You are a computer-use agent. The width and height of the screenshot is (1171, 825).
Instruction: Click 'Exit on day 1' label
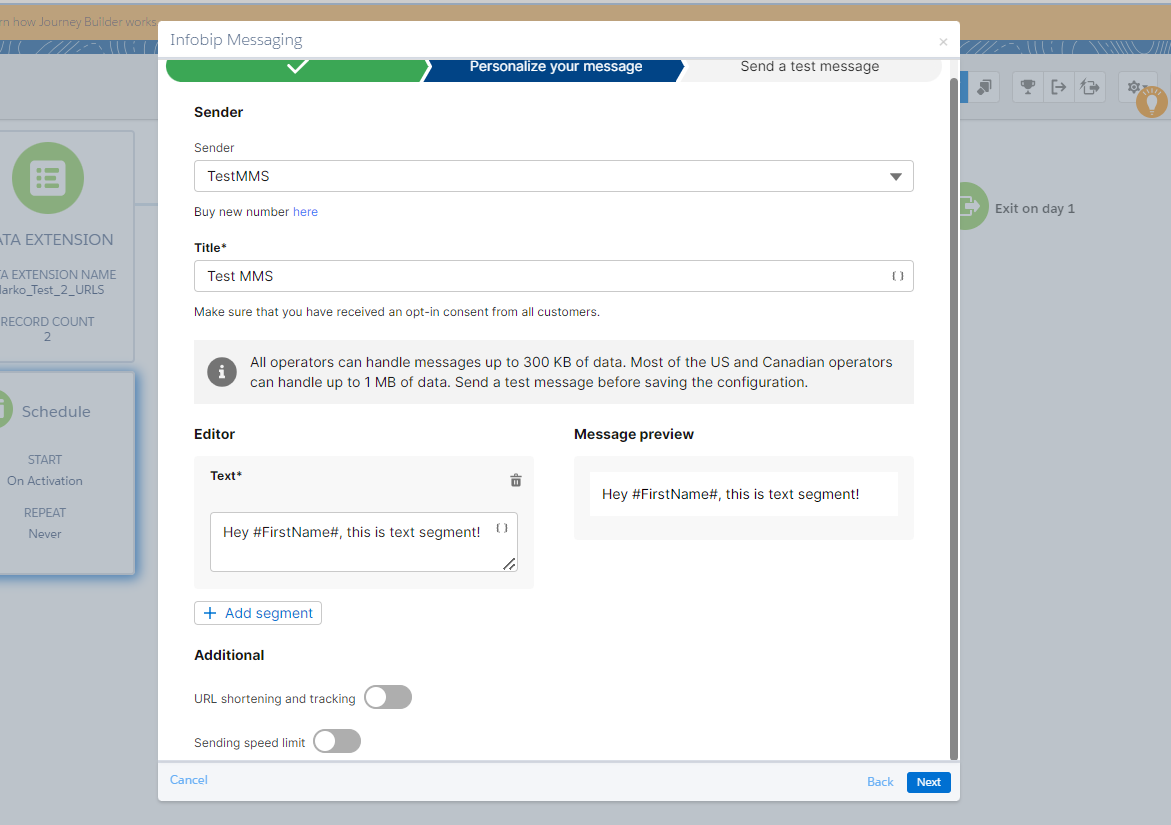tap(1034, 208)
